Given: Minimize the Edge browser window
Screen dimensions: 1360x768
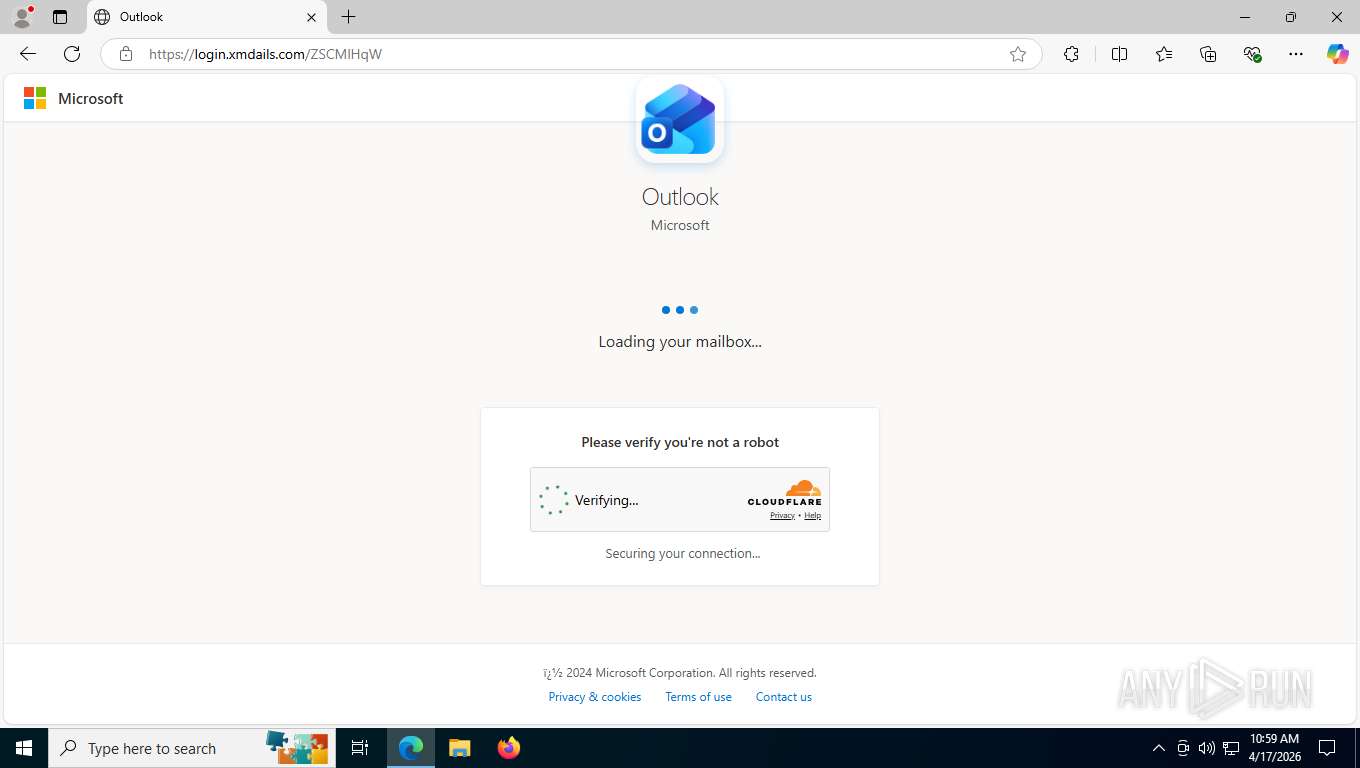Looking at the screenshot, I should (1245, 17).
